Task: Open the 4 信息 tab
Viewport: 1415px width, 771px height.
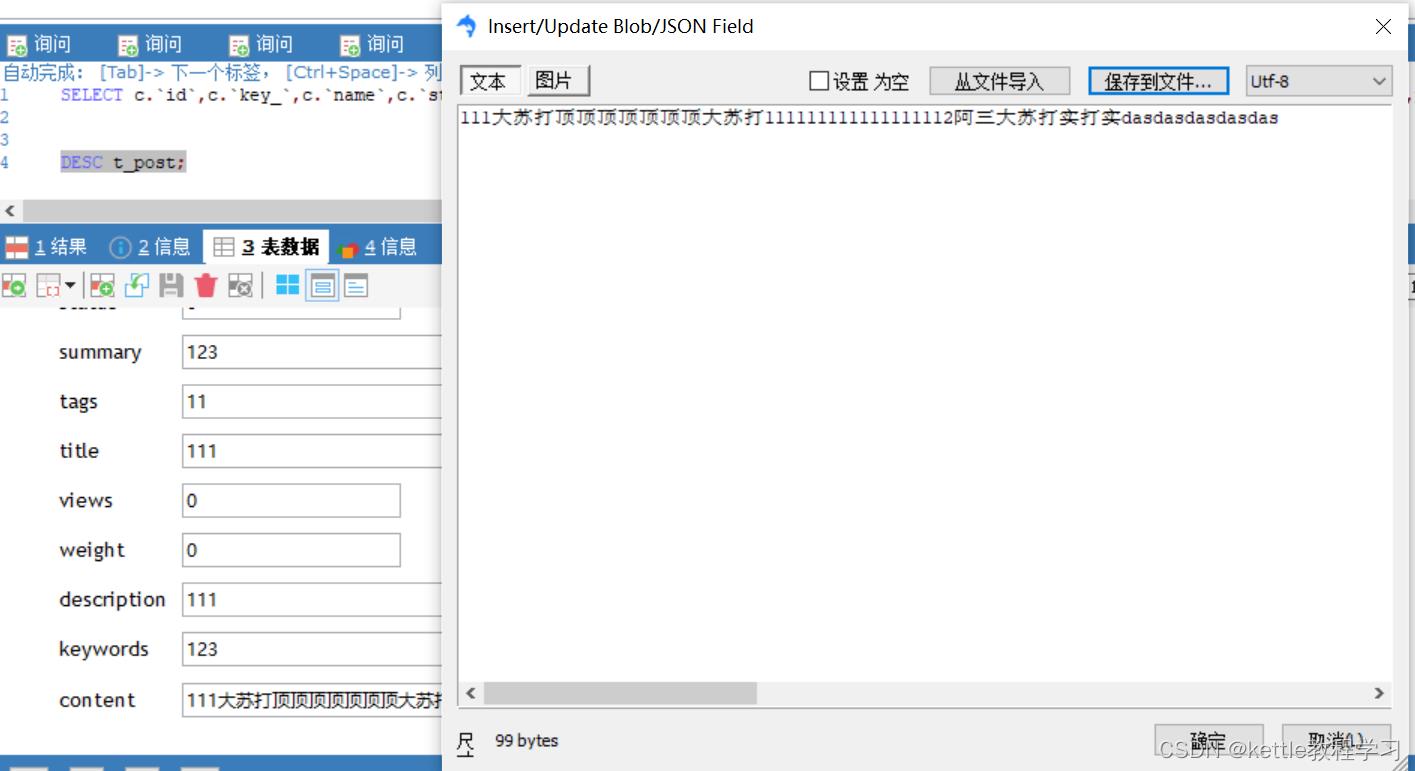Action: [377, 247]
